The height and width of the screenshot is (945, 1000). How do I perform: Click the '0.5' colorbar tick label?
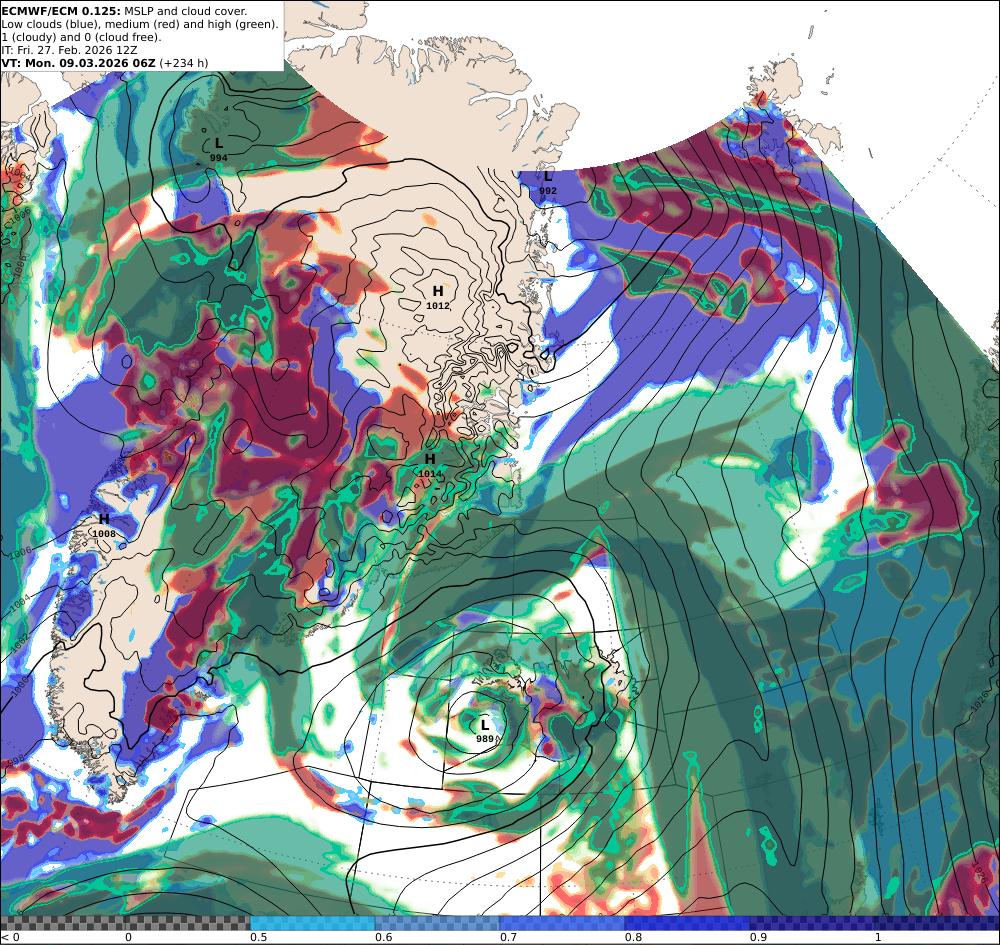click(x=258, y=937)
